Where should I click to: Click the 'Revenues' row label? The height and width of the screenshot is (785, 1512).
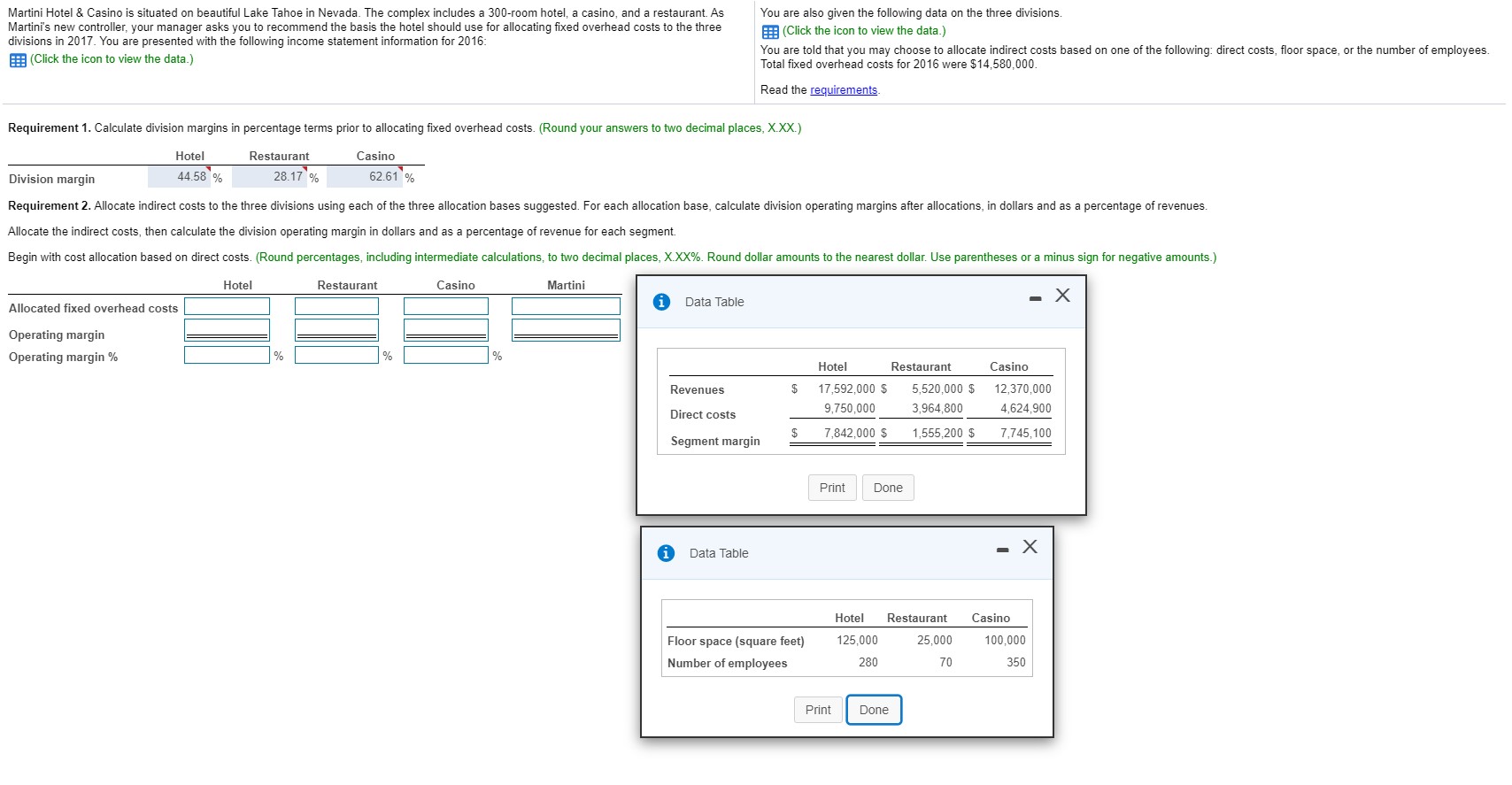click(x=697, y=390)
